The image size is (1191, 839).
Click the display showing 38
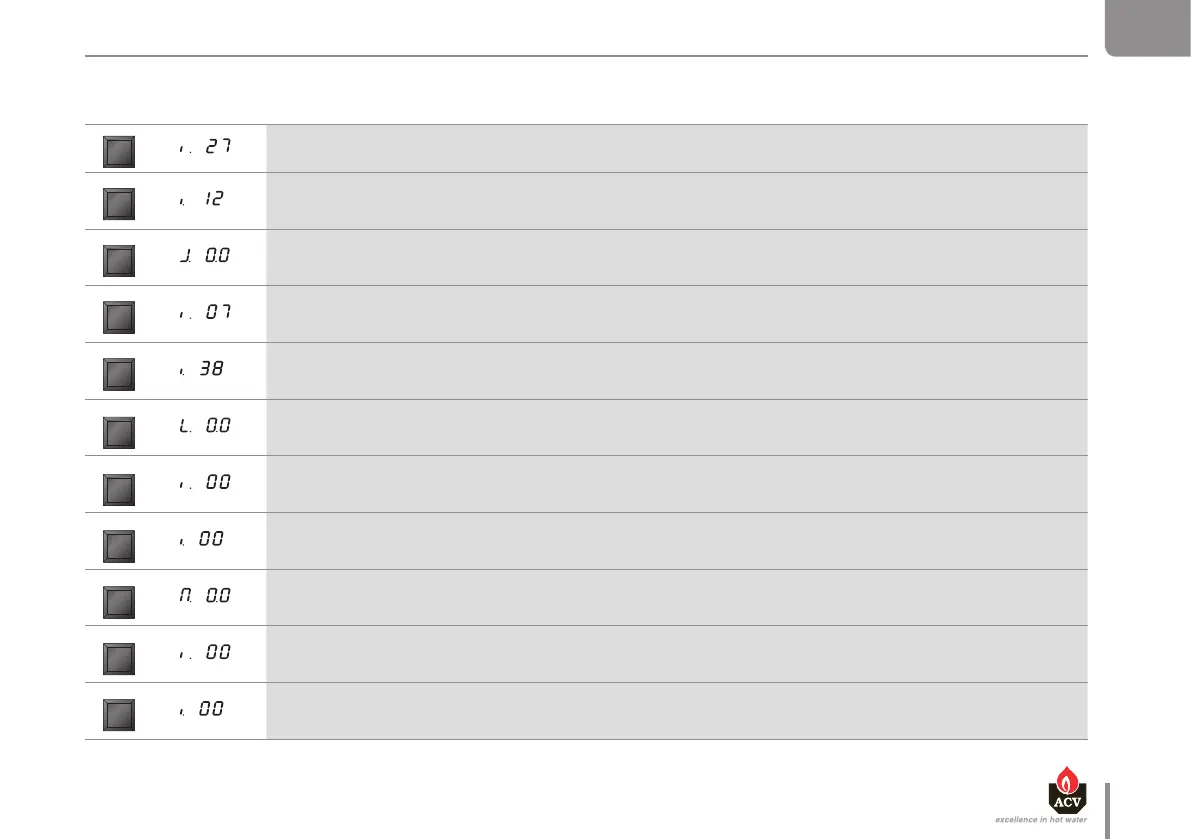[x=202, y=370]
